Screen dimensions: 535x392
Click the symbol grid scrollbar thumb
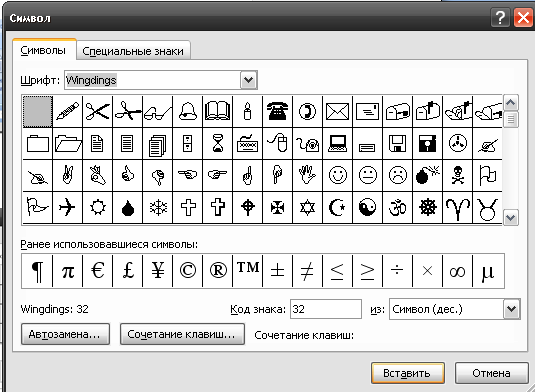pos(511,119)
